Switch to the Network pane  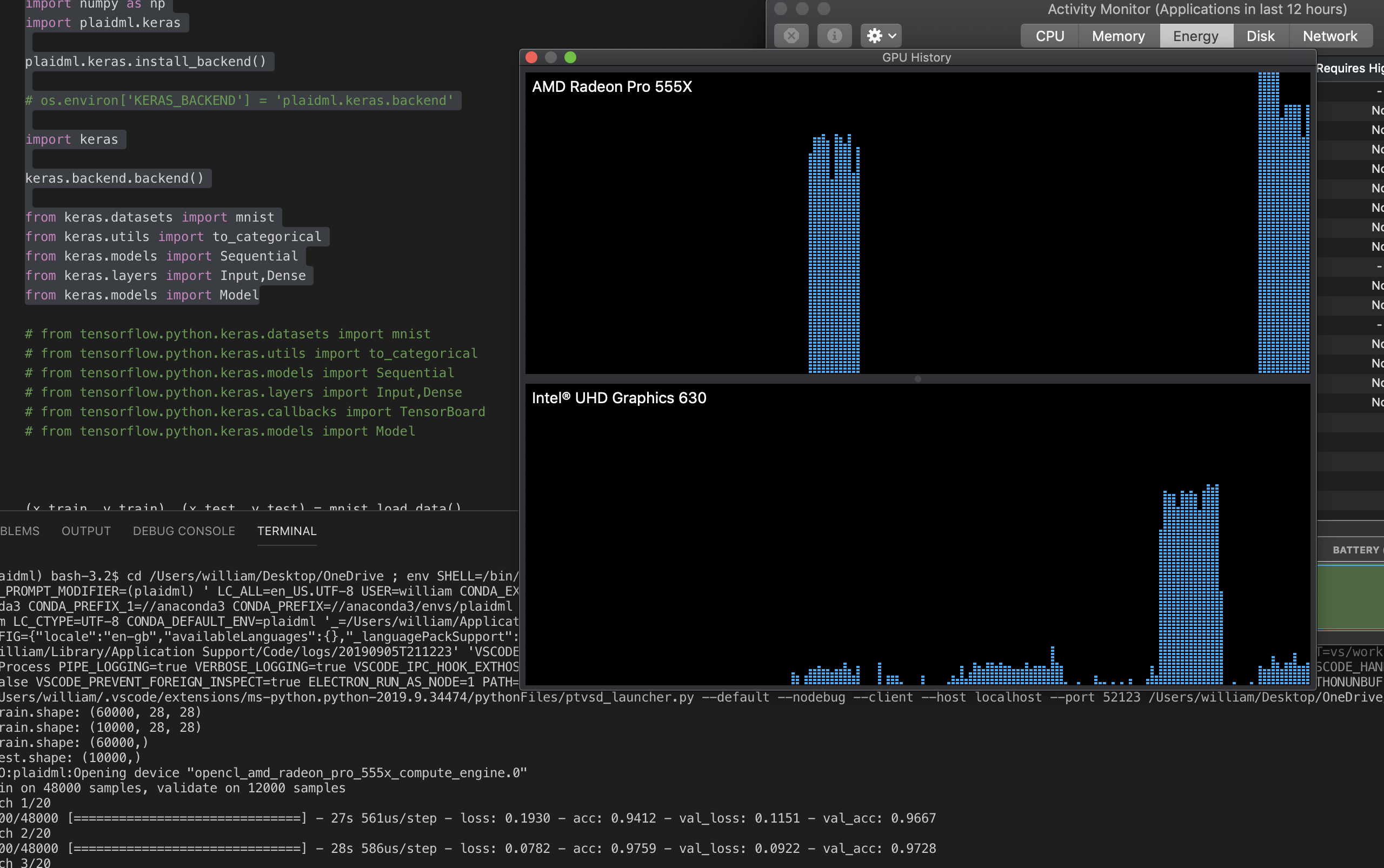[1329, 36]
